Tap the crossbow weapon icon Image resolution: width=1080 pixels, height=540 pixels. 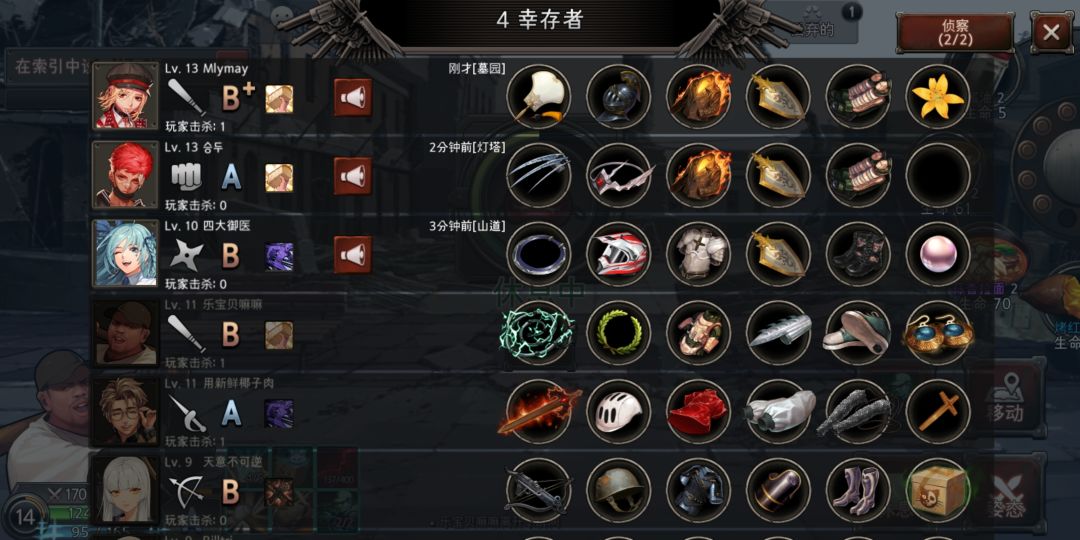coord(539,490)
